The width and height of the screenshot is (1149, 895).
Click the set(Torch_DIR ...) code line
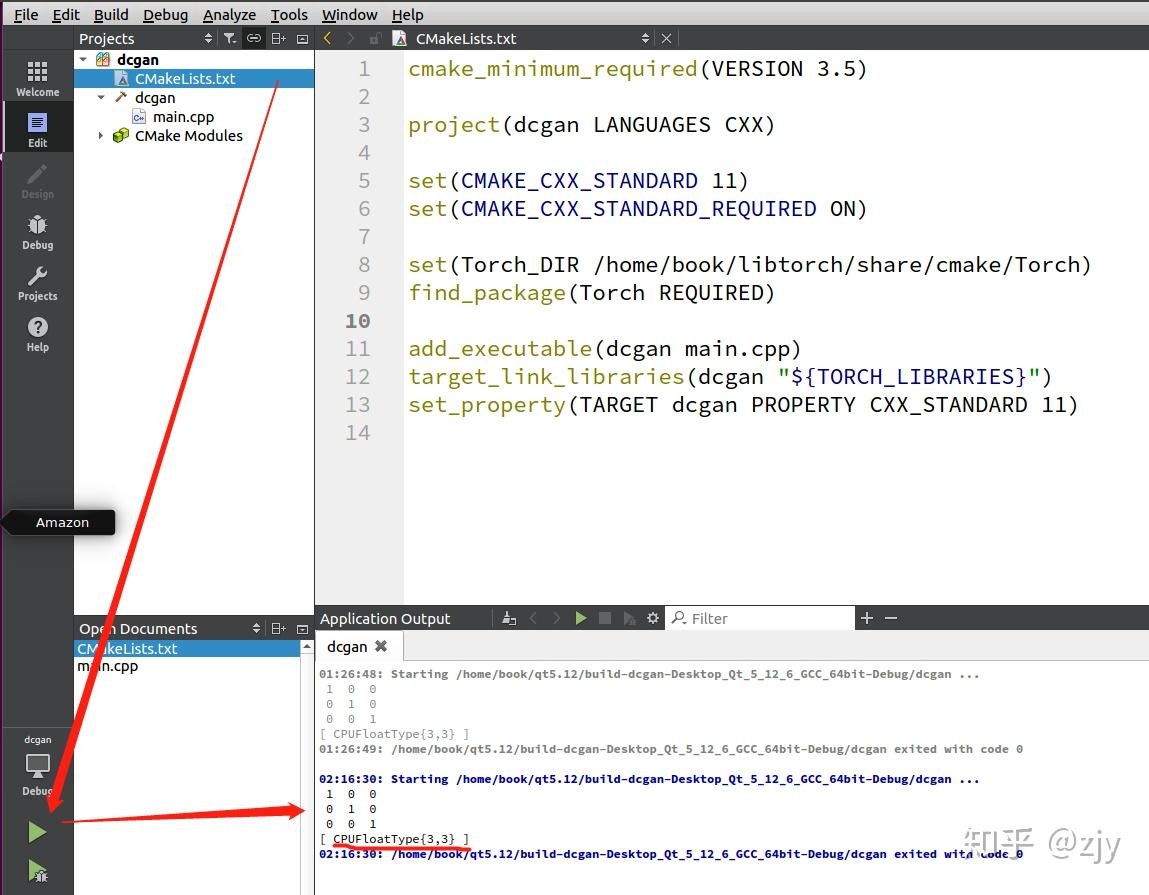tap(750, 265)
